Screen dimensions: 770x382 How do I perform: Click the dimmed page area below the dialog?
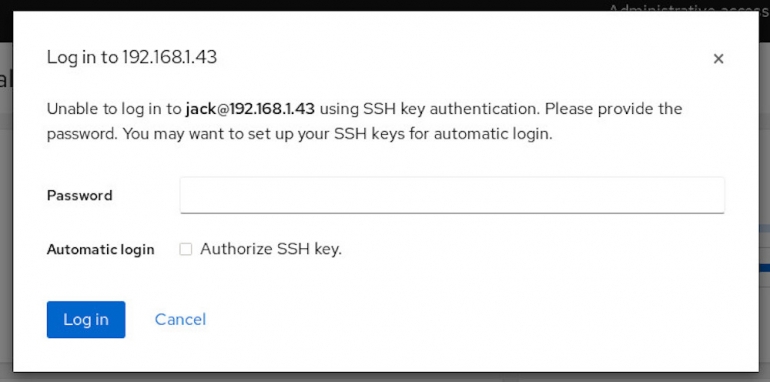385,377
